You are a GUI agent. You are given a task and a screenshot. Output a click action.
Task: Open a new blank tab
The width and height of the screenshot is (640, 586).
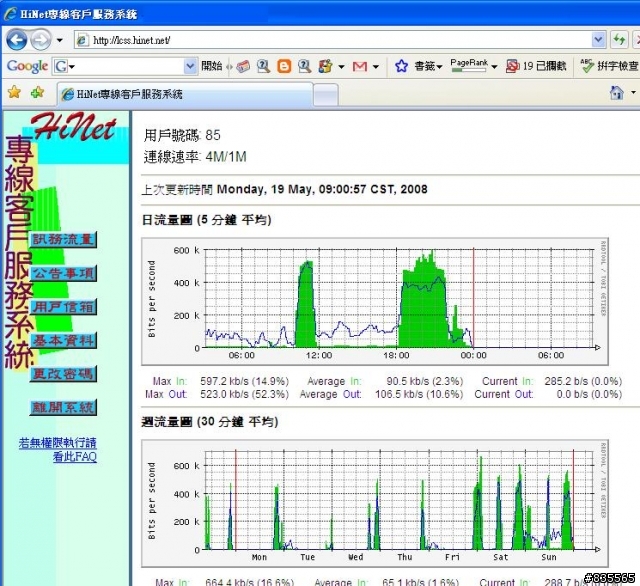point(326,95)
